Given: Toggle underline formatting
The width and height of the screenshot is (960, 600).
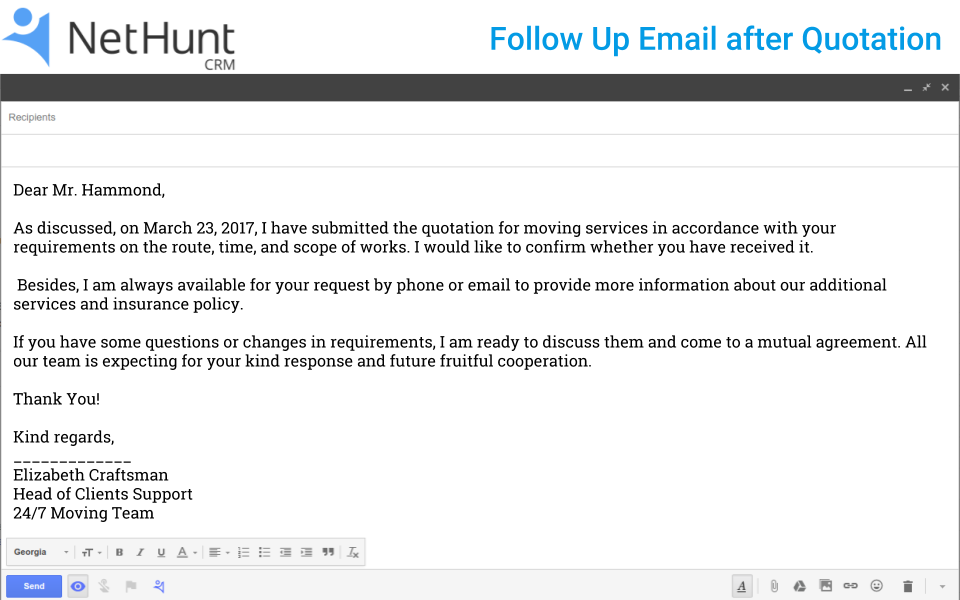Looking at the screenshot, I should [161, 552].
